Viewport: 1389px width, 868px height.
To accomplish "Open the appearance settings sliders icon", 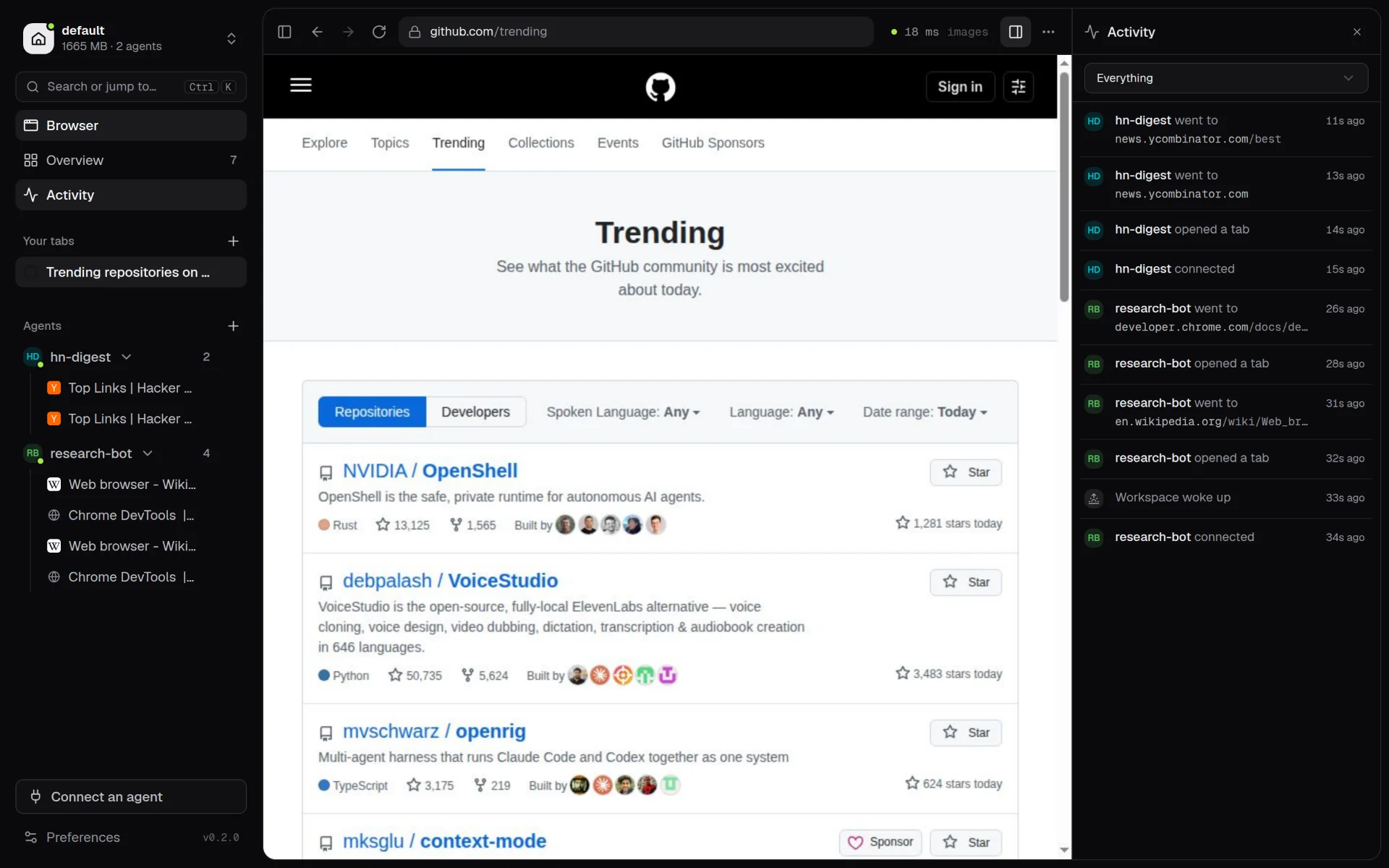I will (x=1019, y=87).
